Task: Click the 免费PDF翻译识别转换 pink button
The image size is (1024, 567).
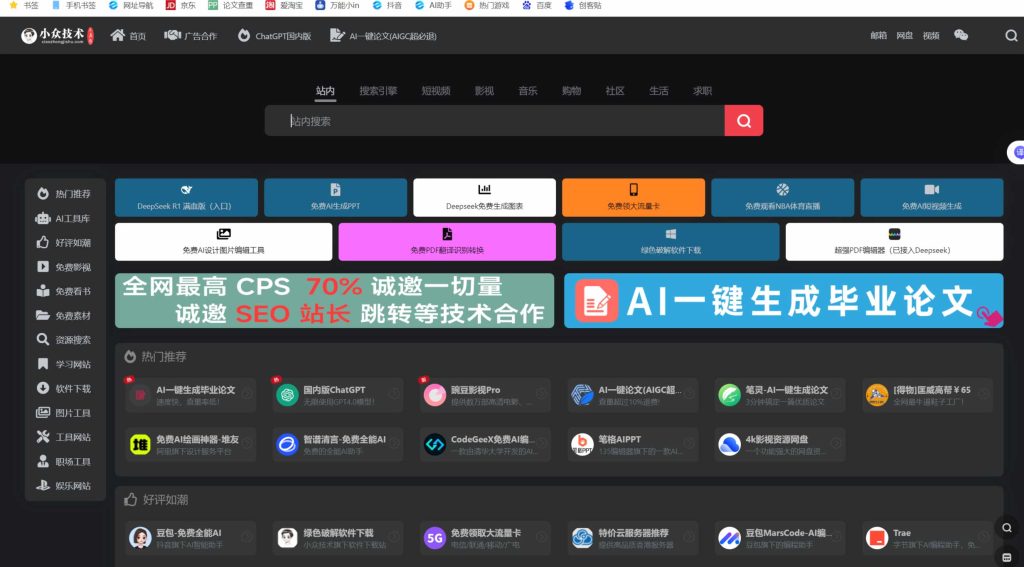Action: (x=447, y=242)
